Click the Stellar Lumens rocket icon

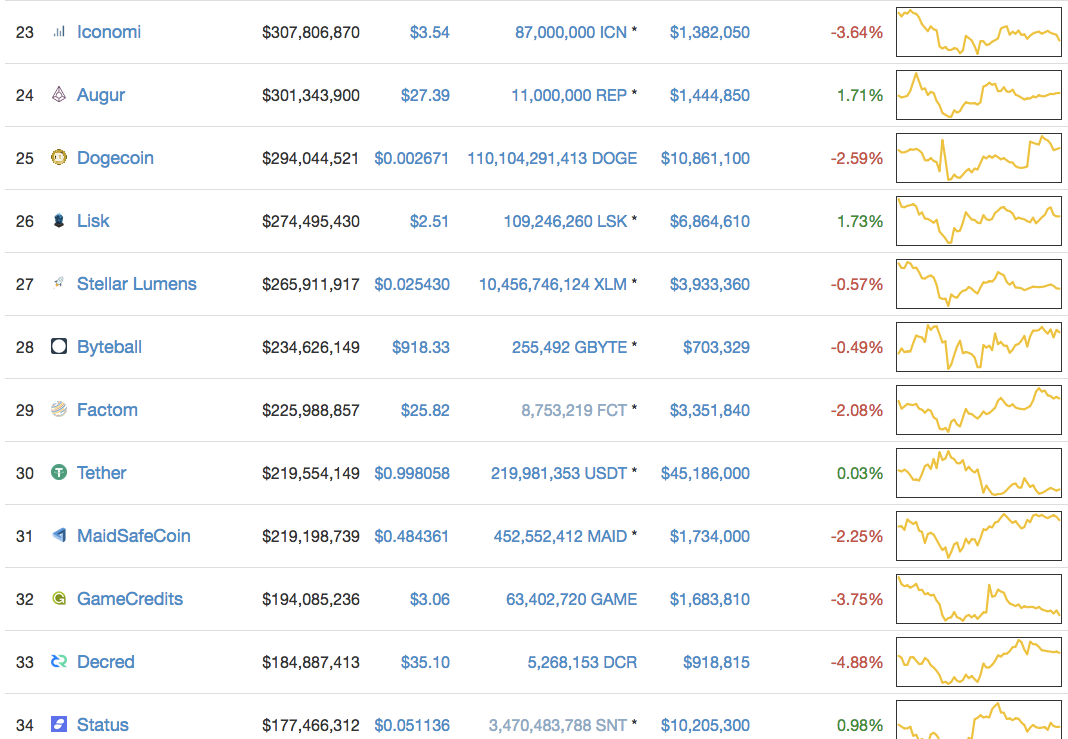59,284
